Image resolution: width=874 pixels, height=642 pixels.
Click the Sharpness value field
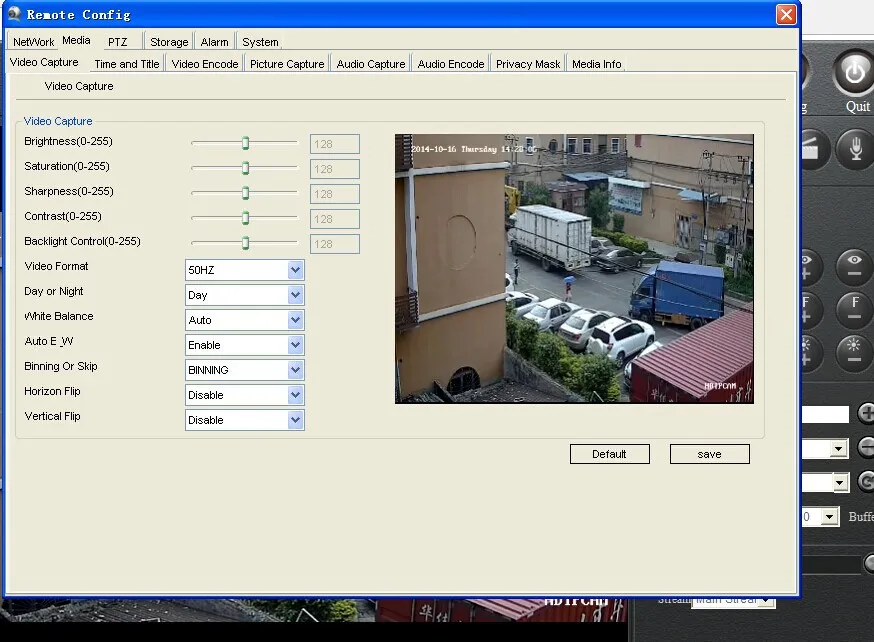pyautogui.click(x=334, y=194)
